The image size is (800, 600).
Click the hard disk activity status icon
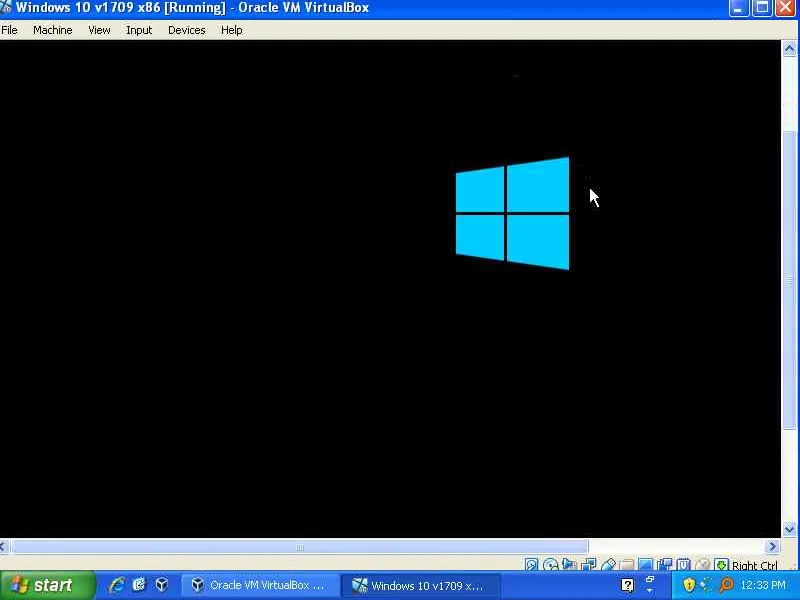pyautogui.click(x=532, y=564)
